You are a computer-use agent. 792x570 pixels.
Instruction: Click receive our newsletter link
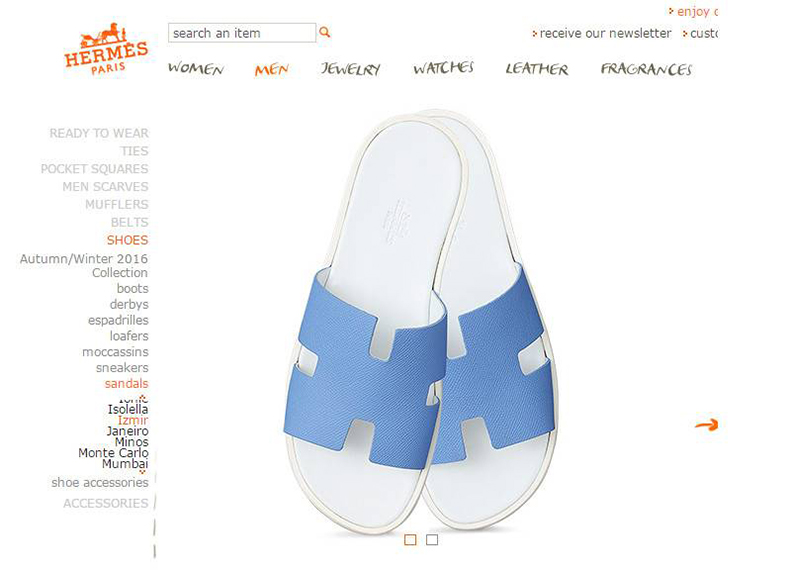point(605,33)
